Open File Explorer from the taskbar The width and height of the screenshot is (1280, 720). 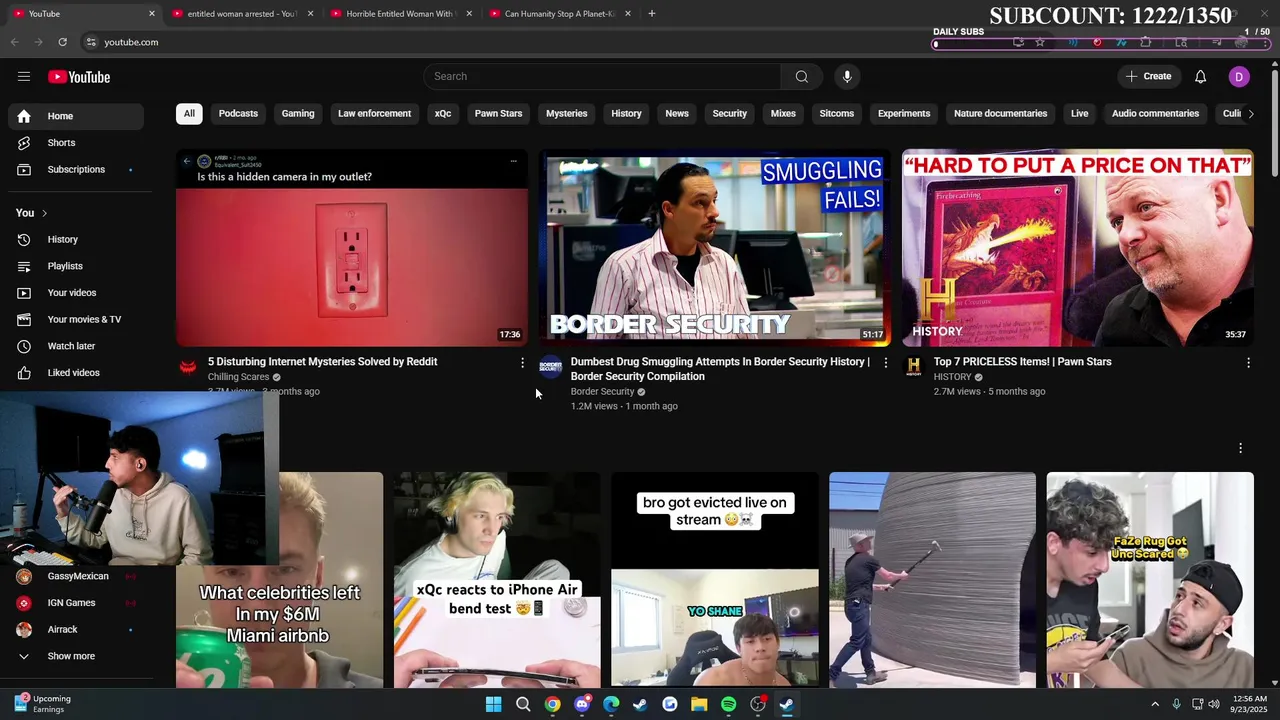[x=699, y=704]
